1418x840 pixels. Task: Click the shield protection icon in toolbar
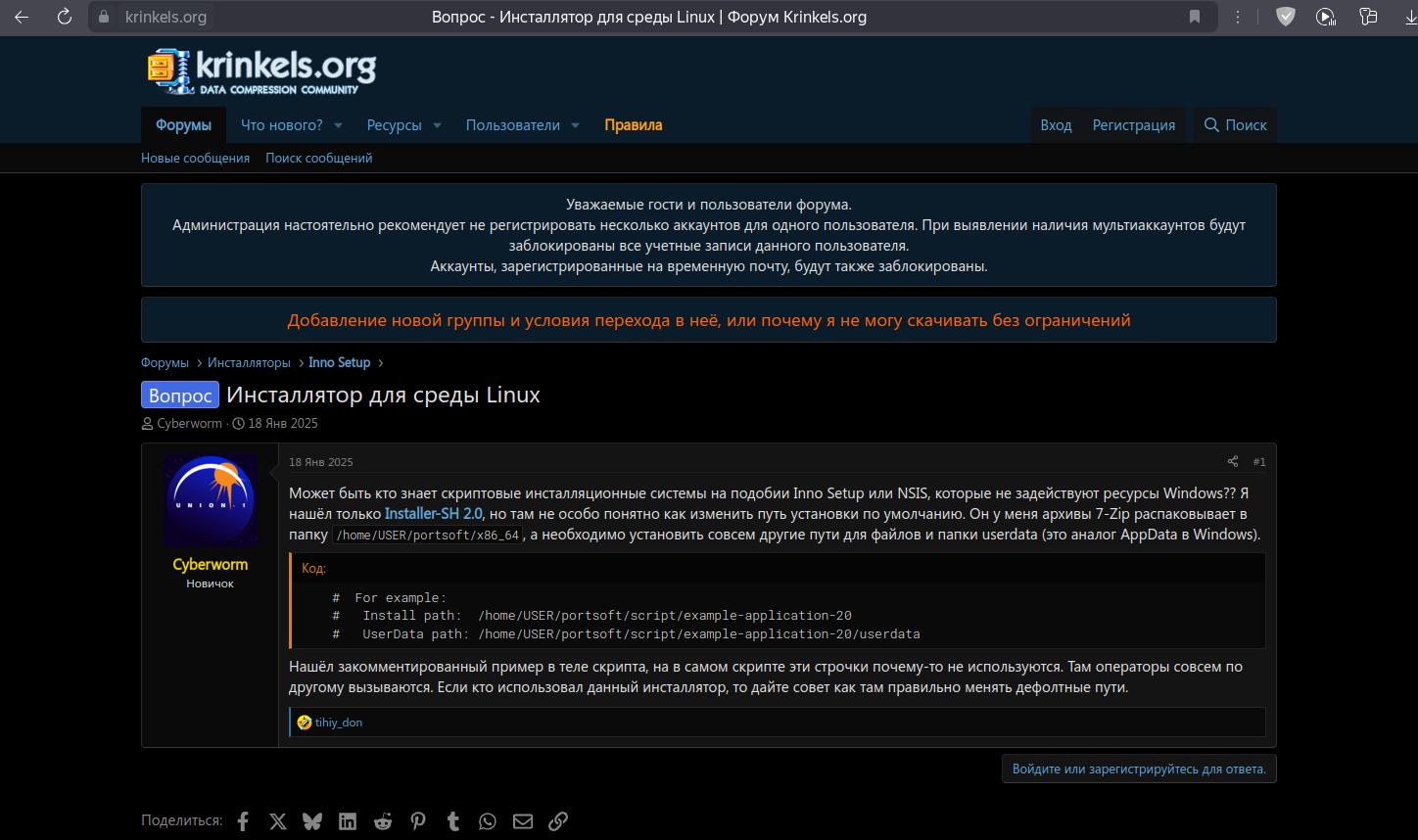(1286, 17)
